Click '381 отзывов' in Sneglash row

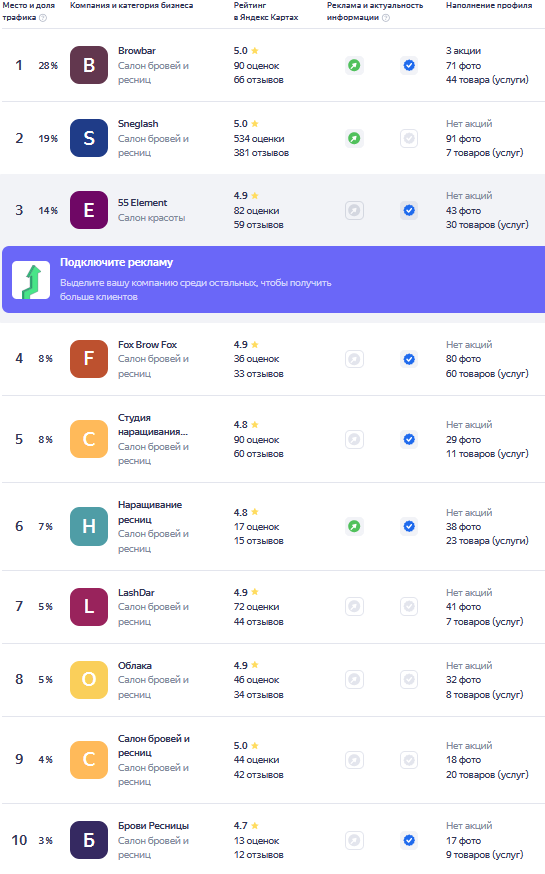pos(261,153)
